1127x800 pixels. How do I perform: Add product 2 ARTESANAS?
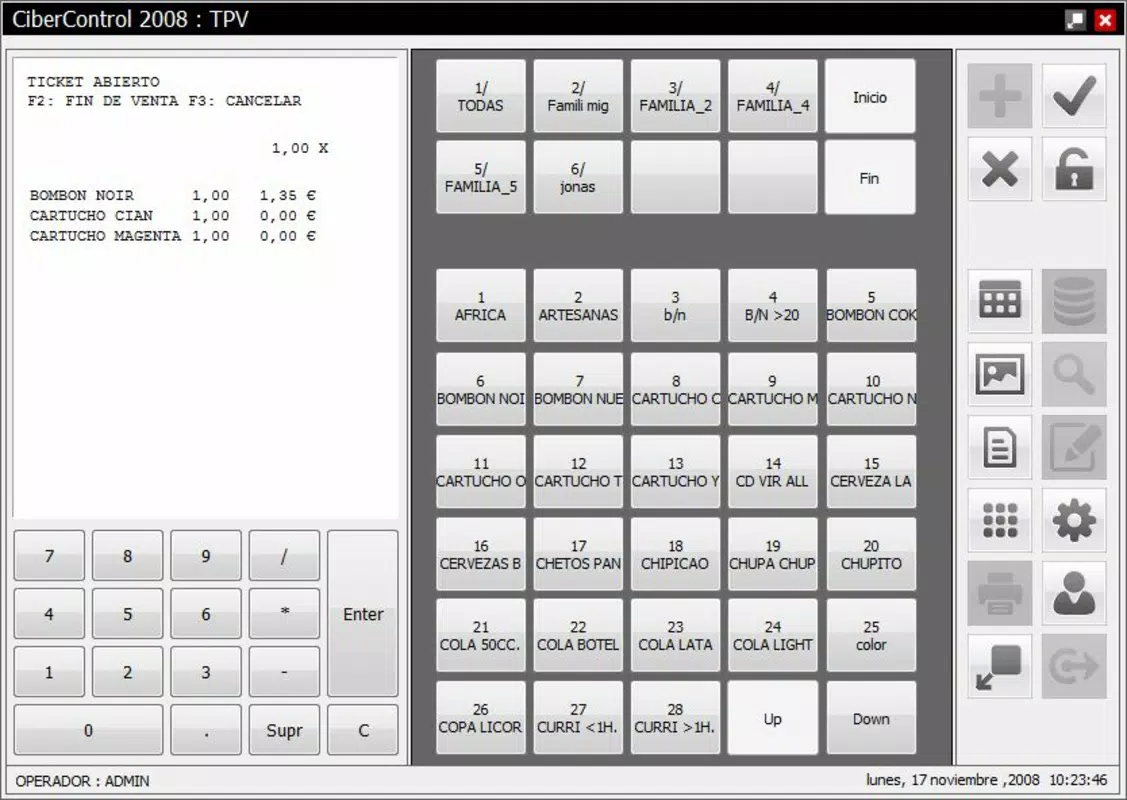(578, 305)
